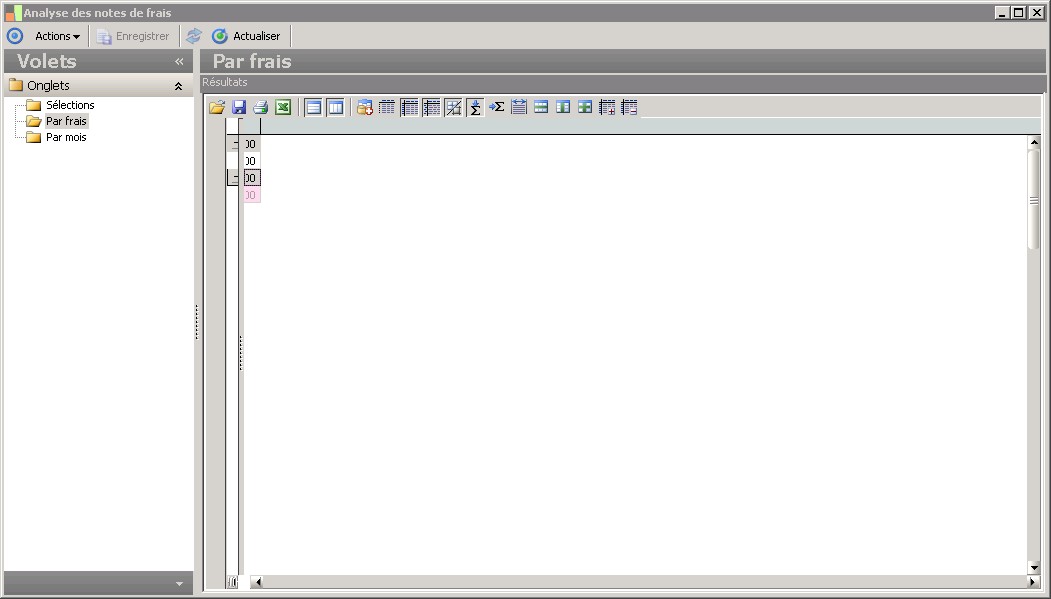This screenshot has width=1051, height=599.
Task: Collapse the Volets pane with double chevron
Action: pyautogui.click(x=179, y=62)
